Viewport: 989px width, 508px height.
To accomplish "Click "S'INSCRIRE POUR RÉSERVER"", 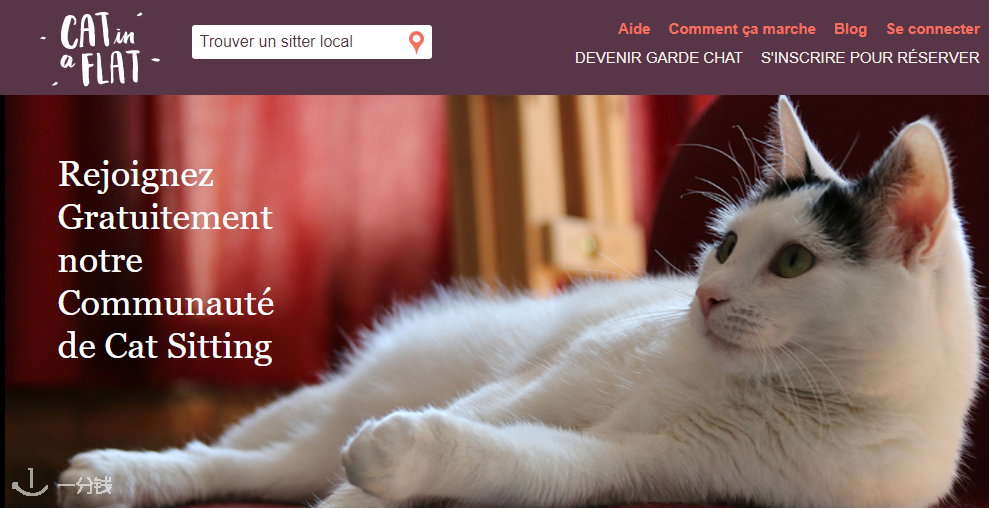I will [870, 57].
